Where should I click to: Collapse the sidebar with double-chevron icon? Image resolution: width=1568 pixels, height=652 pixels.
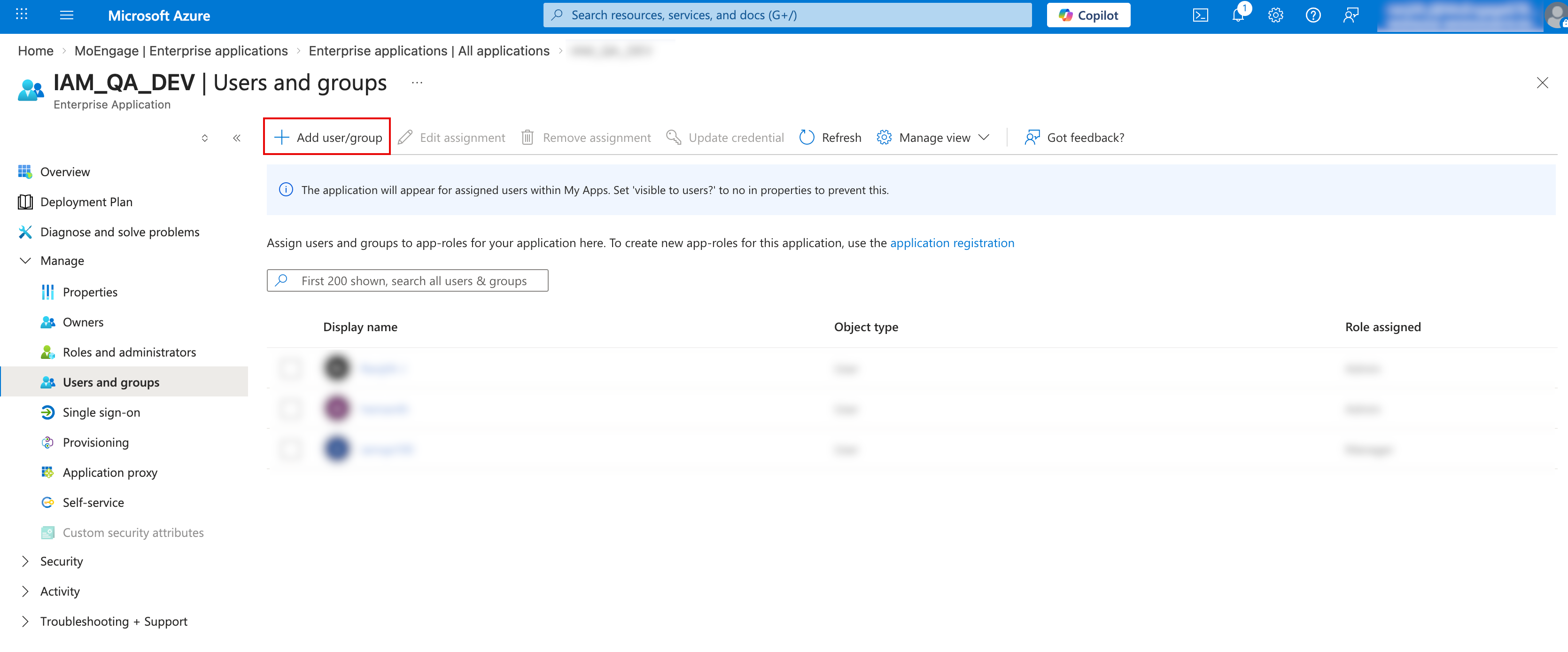[237, 138]
